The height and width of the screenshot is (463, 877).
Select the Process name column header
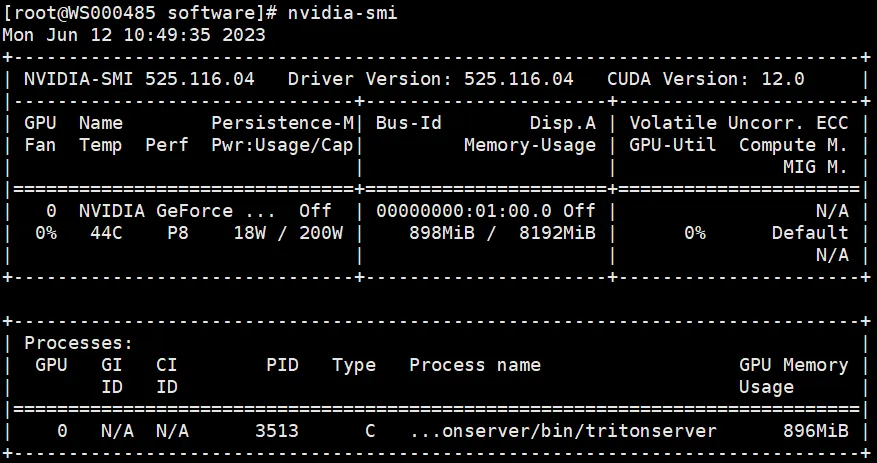tap(475, 365)
